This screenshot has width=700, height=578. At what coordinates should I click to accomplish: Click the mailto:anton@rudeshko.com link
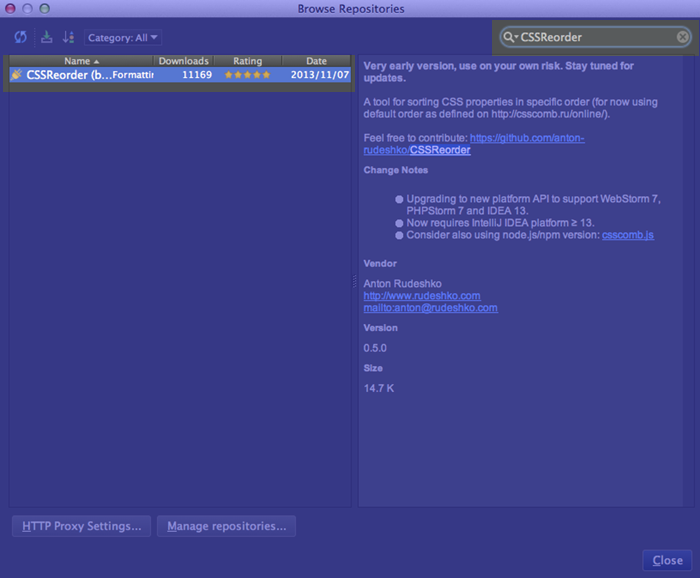tap(430, 308)
